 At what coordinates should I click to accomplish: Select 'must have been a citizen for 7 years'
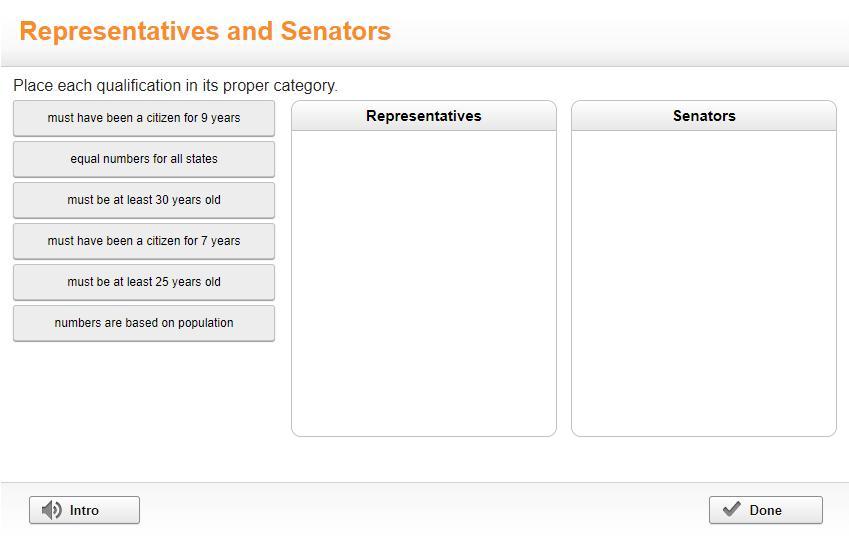pos(144,241)
